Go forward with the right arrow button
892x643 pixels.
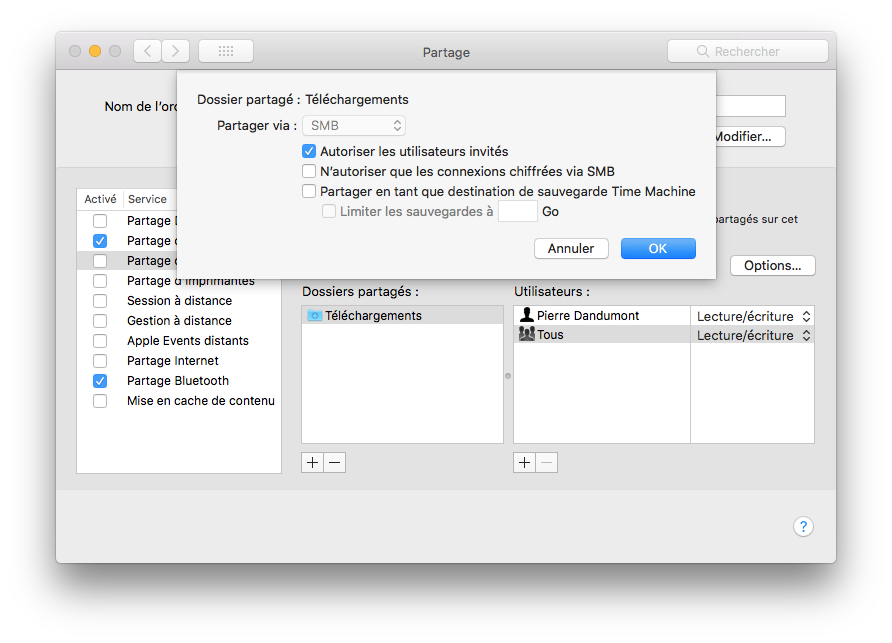point(175,51)
